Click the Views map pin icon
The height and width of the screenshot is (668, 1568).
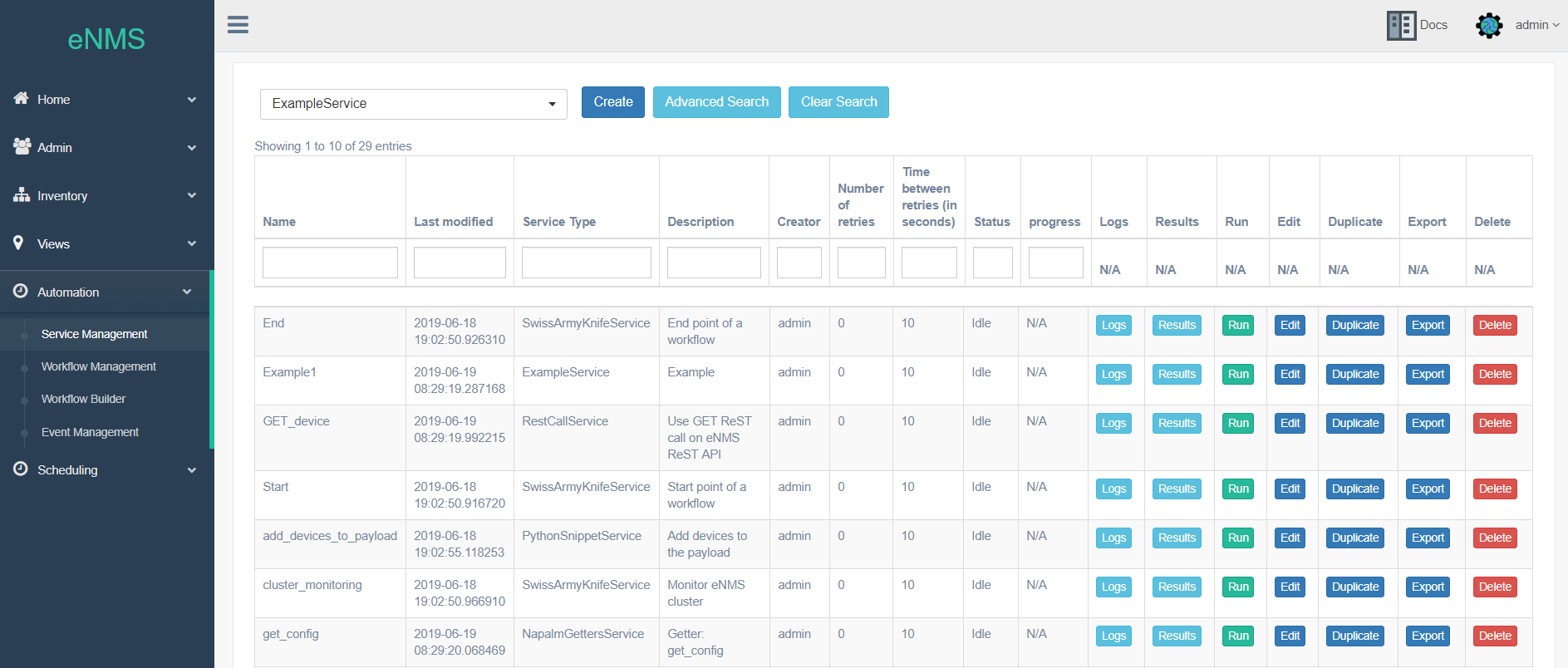(18, 243)
